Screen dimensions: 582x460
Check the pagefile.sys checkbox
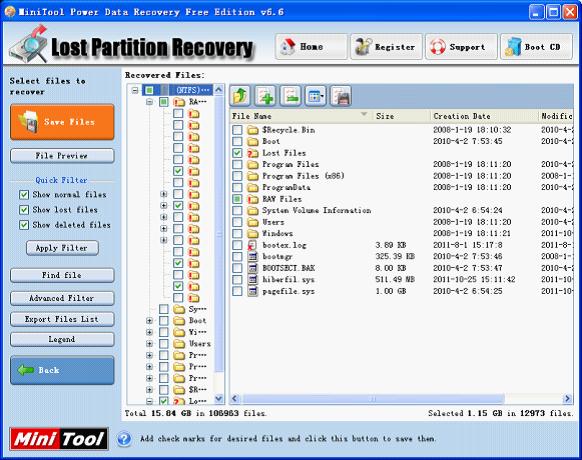tap(237, 291)
